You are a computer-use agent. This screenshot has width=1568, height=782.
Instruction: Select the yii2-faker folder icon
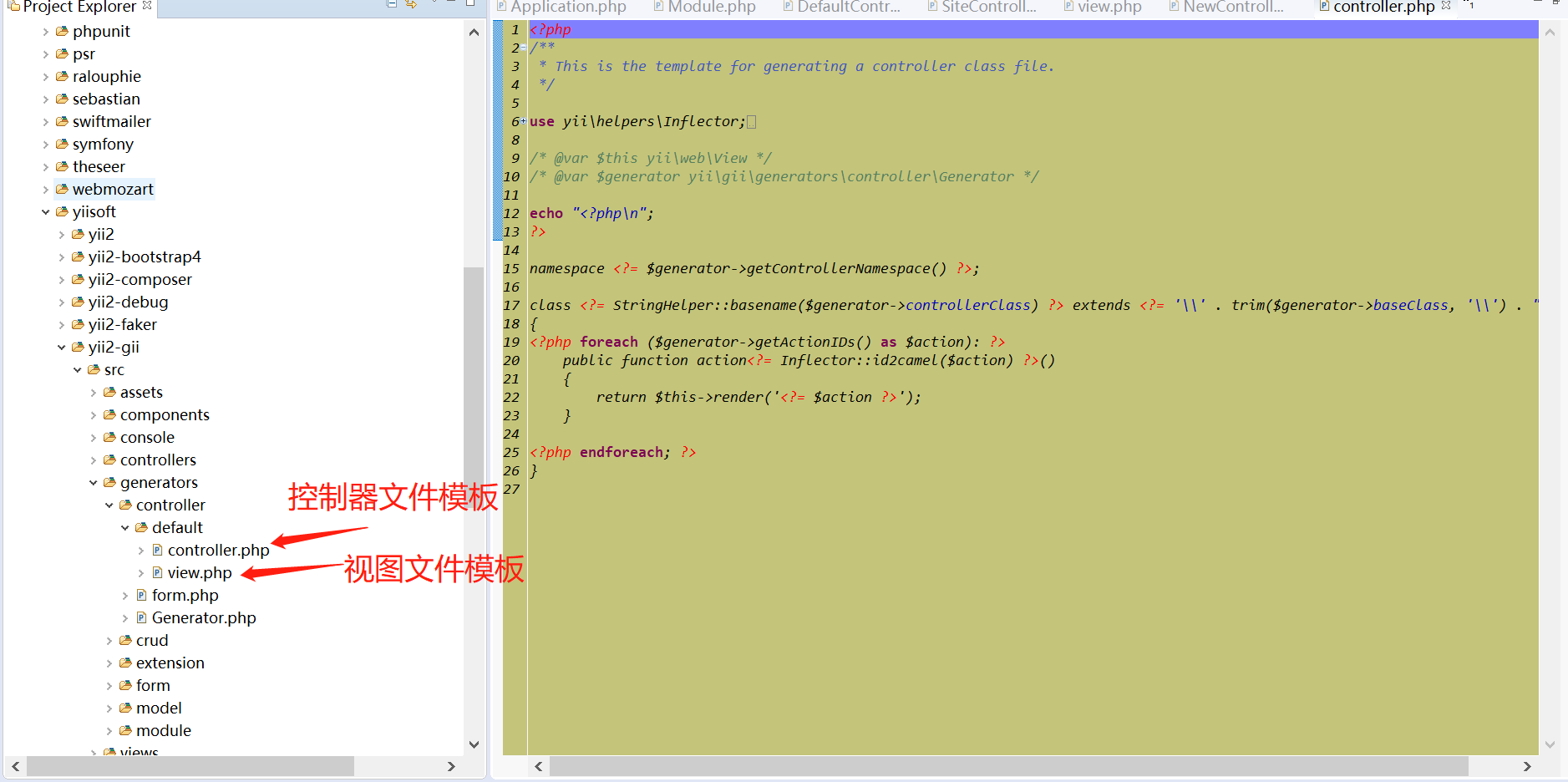click(x=78, y=325)
